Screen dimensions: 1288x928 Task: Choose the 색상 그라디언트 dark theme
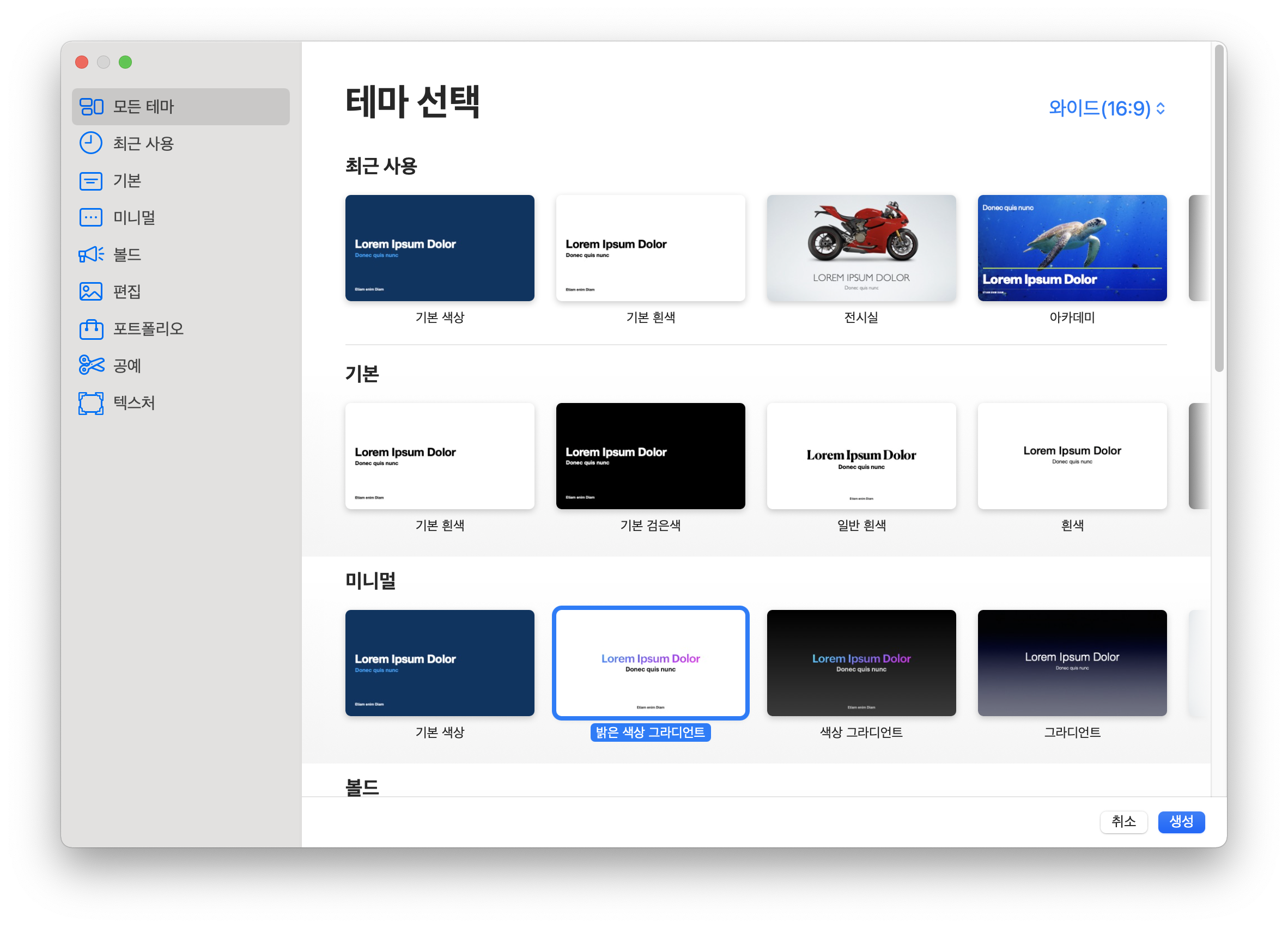(861, 662)
